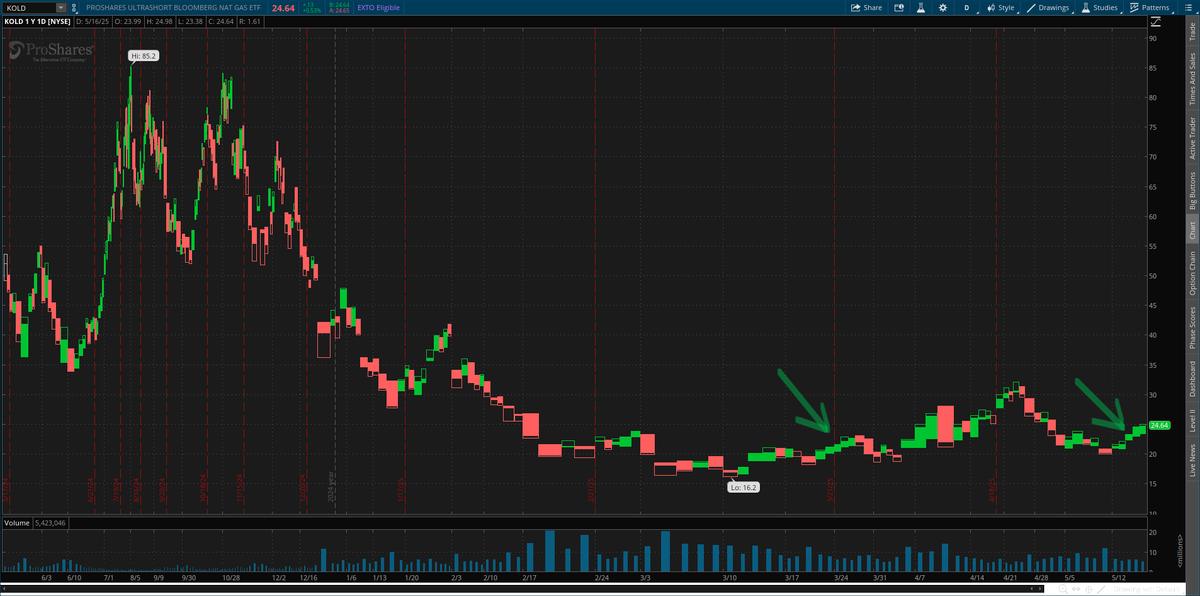Click the green 24.64 price axis label
The height and width of the screenshot is (596, 1200).
pyautogui.click(x=1159, y=425)
